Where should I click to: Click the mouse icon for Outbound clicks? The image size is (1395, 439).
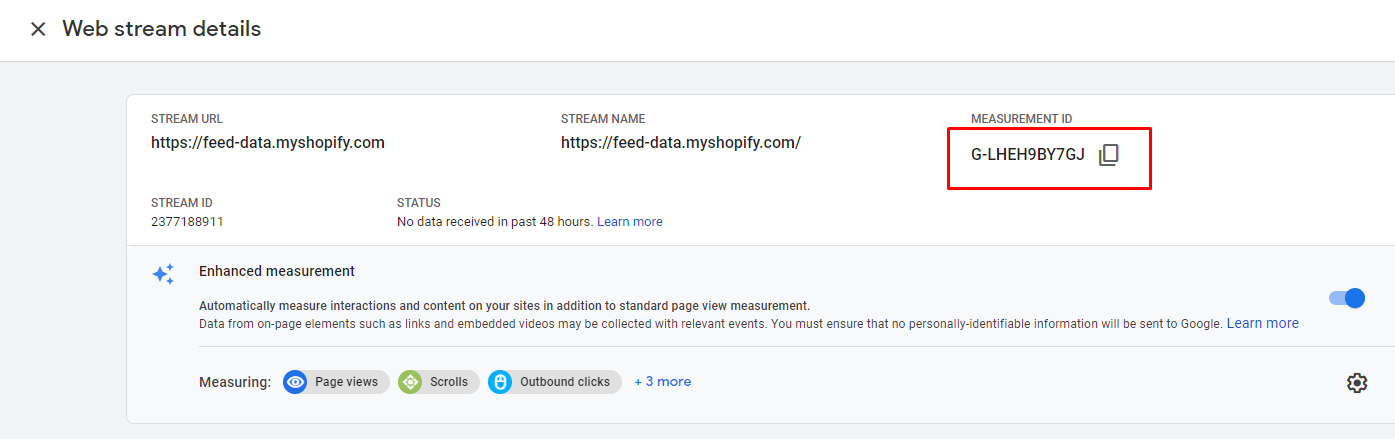point(500,382)
